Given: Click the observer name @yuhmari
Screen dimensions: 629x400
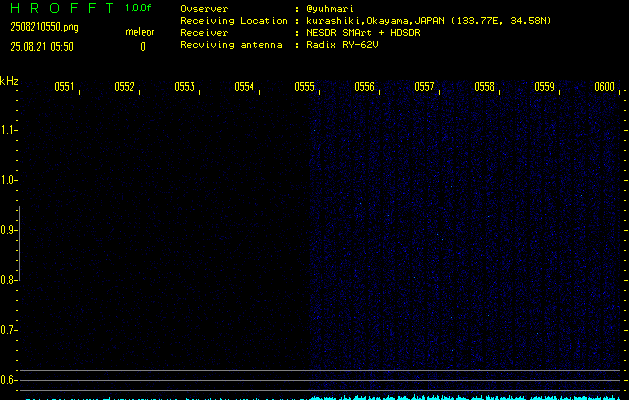Looking at the screenshot, I should (x=330, y=9).
